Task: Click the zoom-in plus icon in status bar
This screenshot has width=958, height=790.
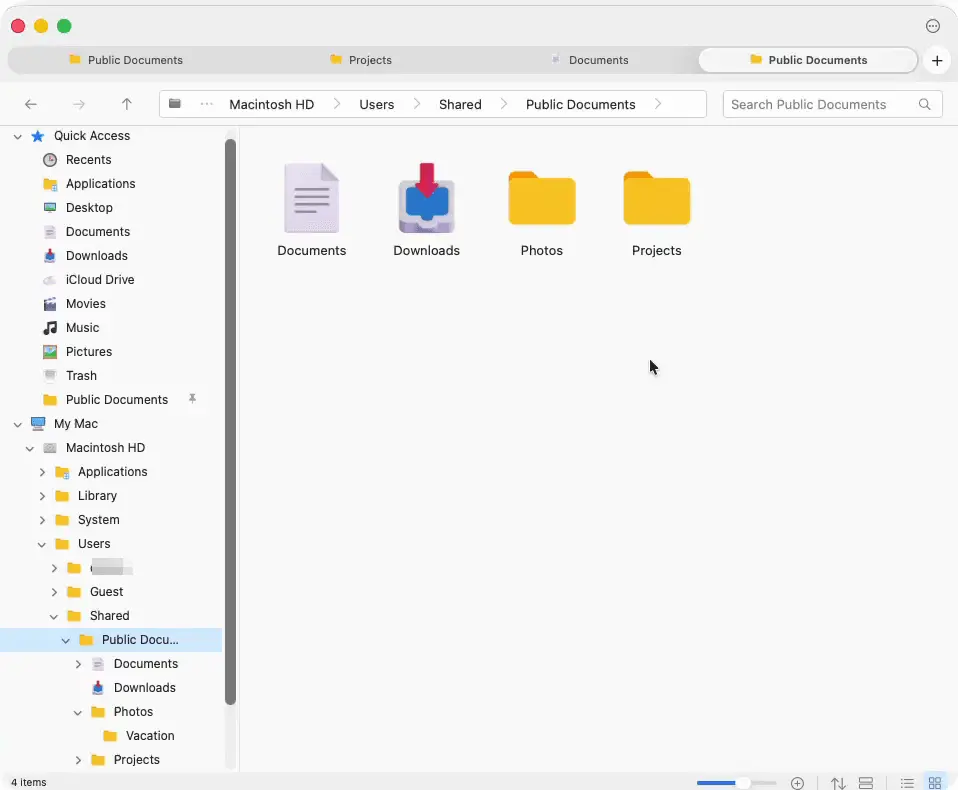Action: [797, 783]
